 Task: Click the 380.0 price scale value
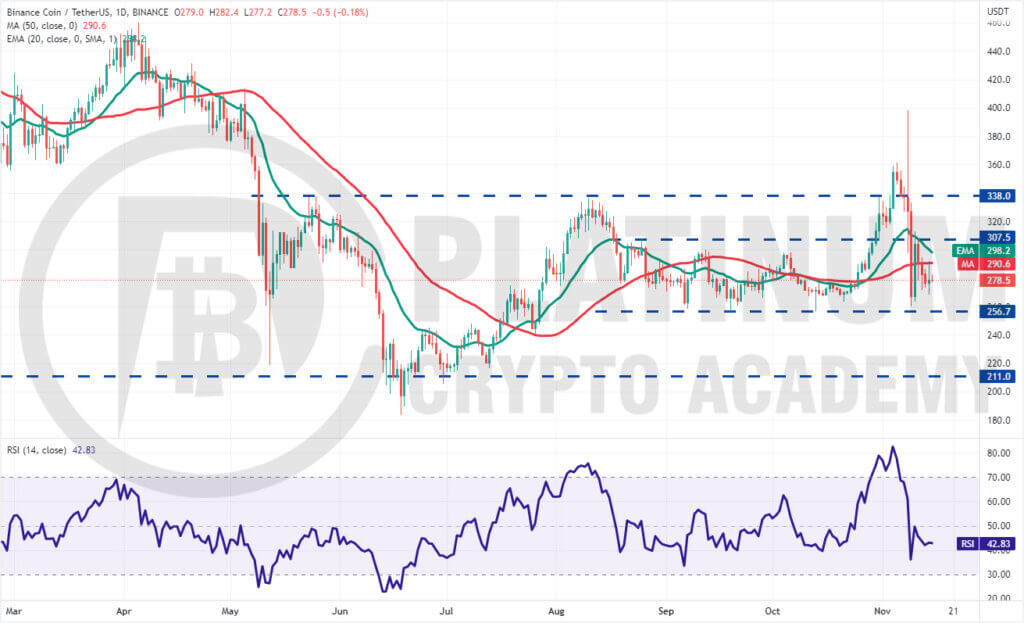tap(999, 136)
